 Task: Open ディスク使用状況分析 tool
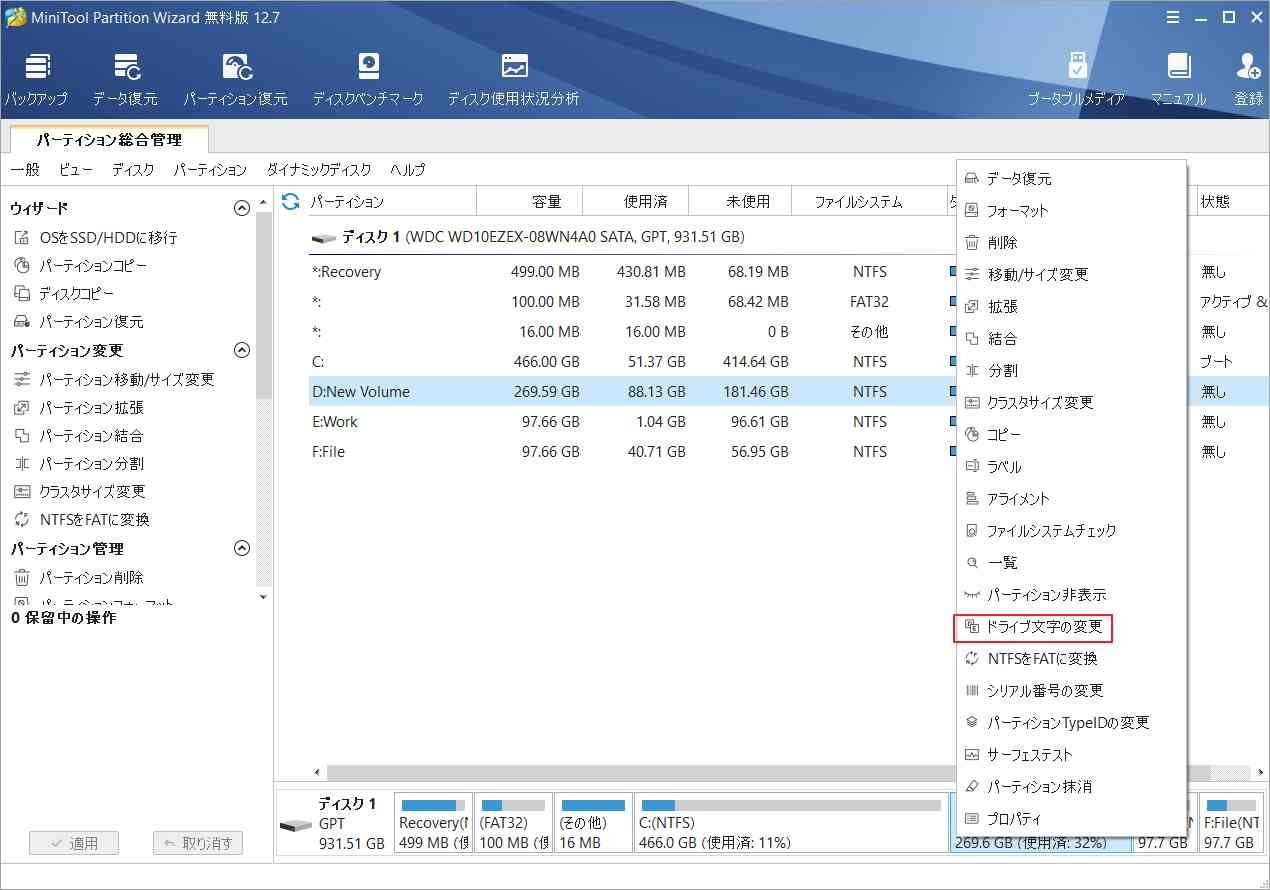coord(513,79)
